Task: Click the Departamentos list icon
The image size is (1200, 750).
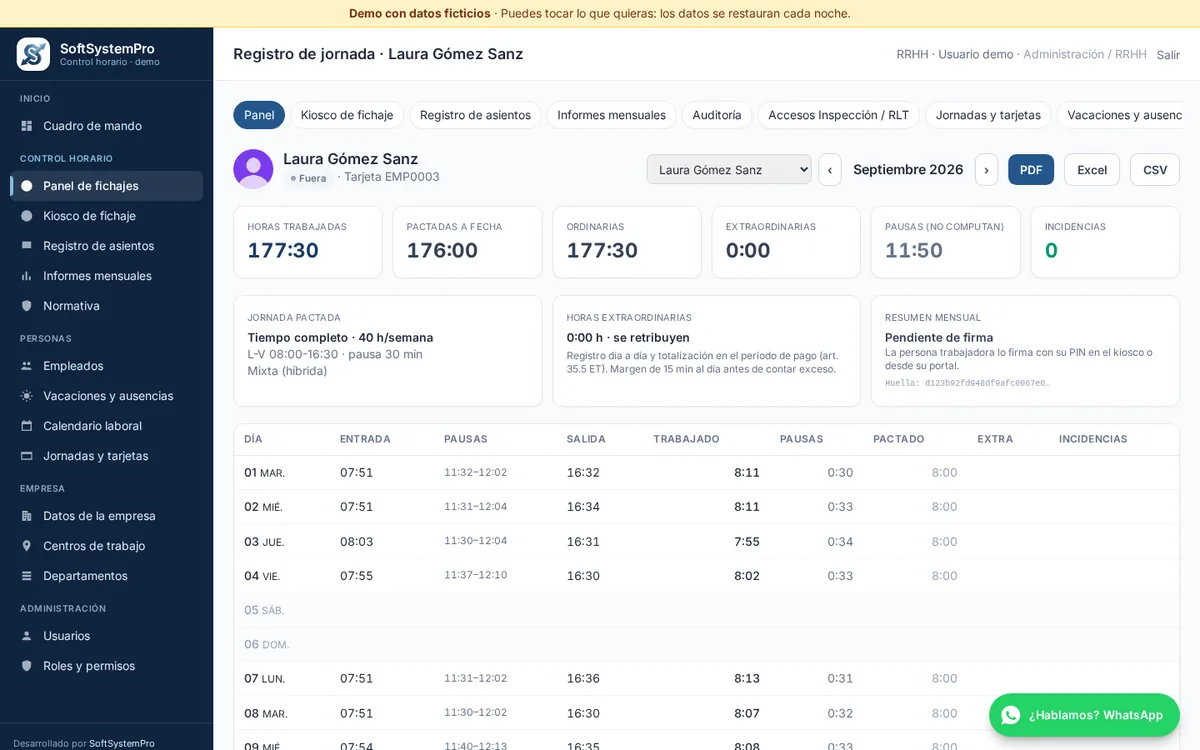Action: [x=26, y=576]
